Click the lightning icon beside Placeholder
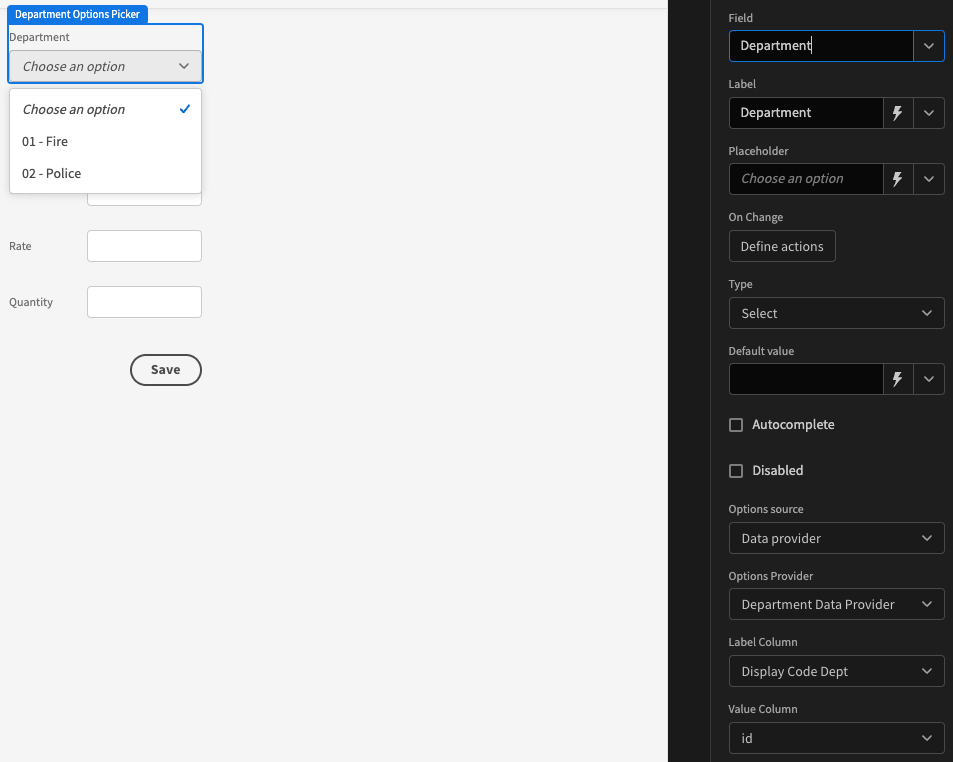The width and height of the screenshot is (953, 762). click(x=897, y=179)
